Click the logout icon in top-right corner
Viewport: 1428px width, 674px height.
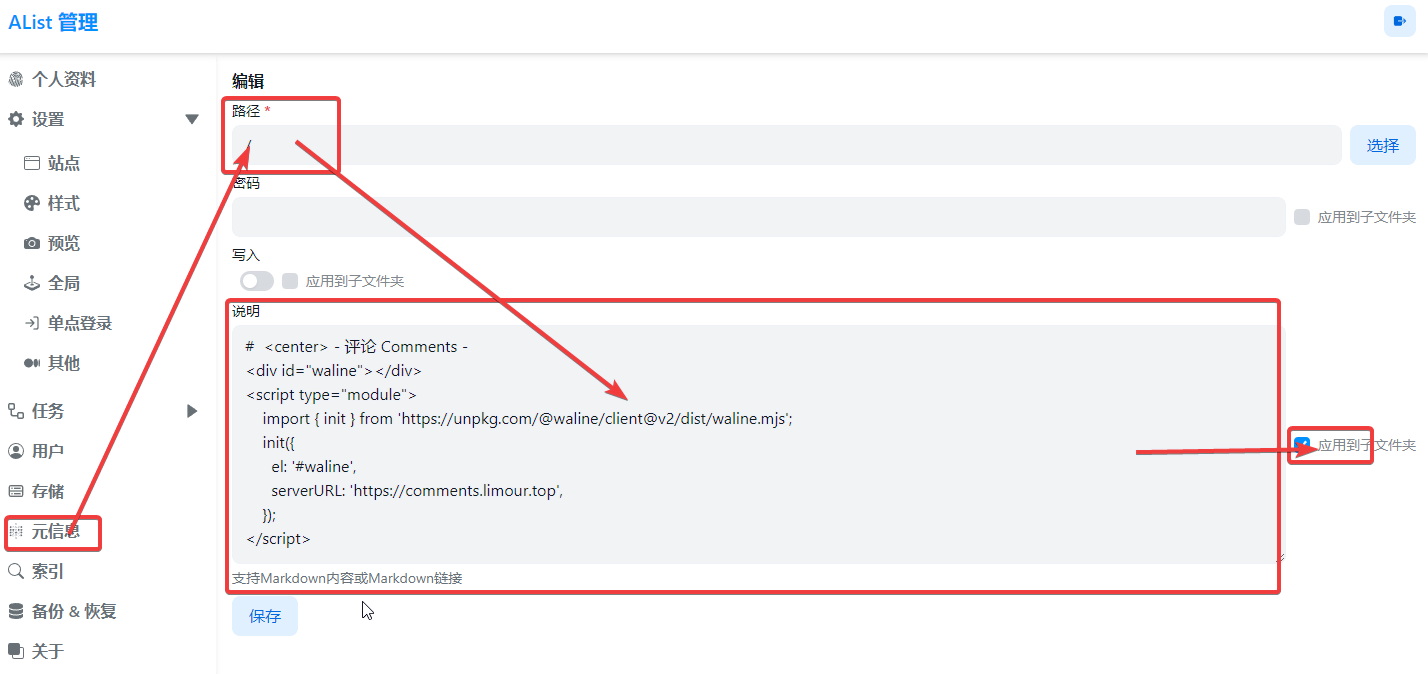click(x=1399, y=21)
